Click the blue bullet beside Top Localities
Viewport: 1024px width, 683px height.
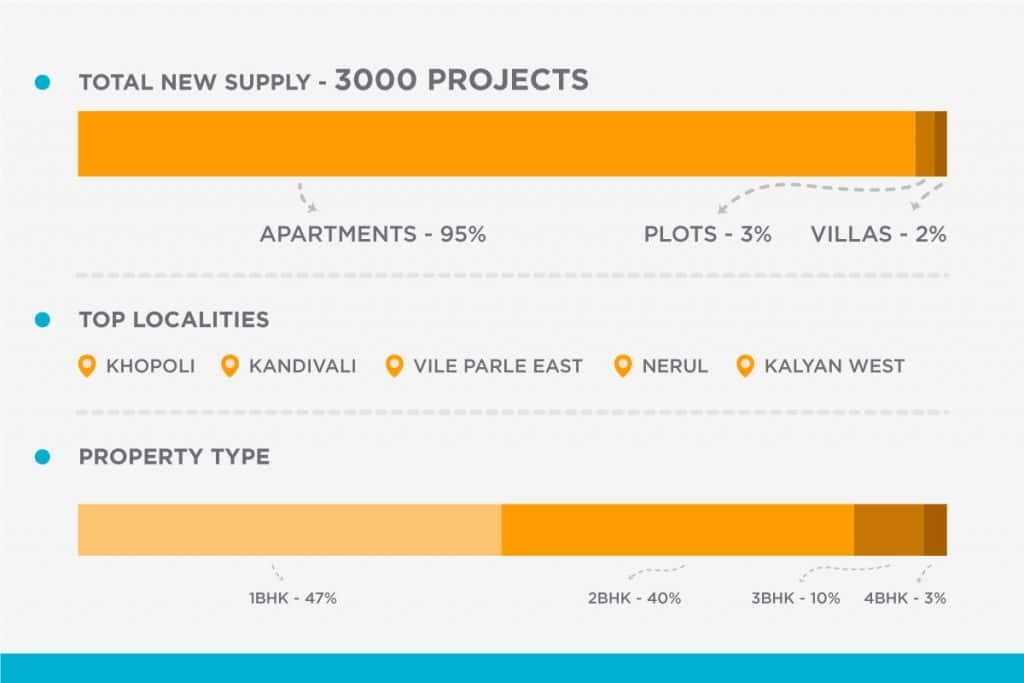42,320
